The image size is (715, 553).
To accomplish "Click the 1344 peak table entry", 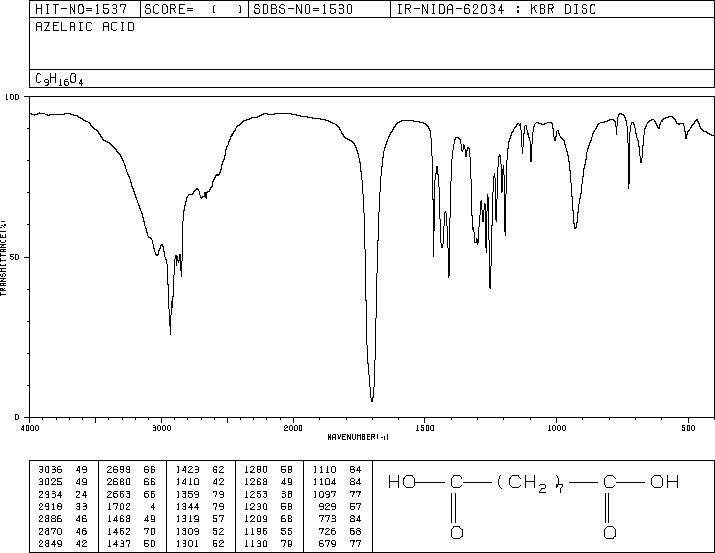I will pos(200,506).
